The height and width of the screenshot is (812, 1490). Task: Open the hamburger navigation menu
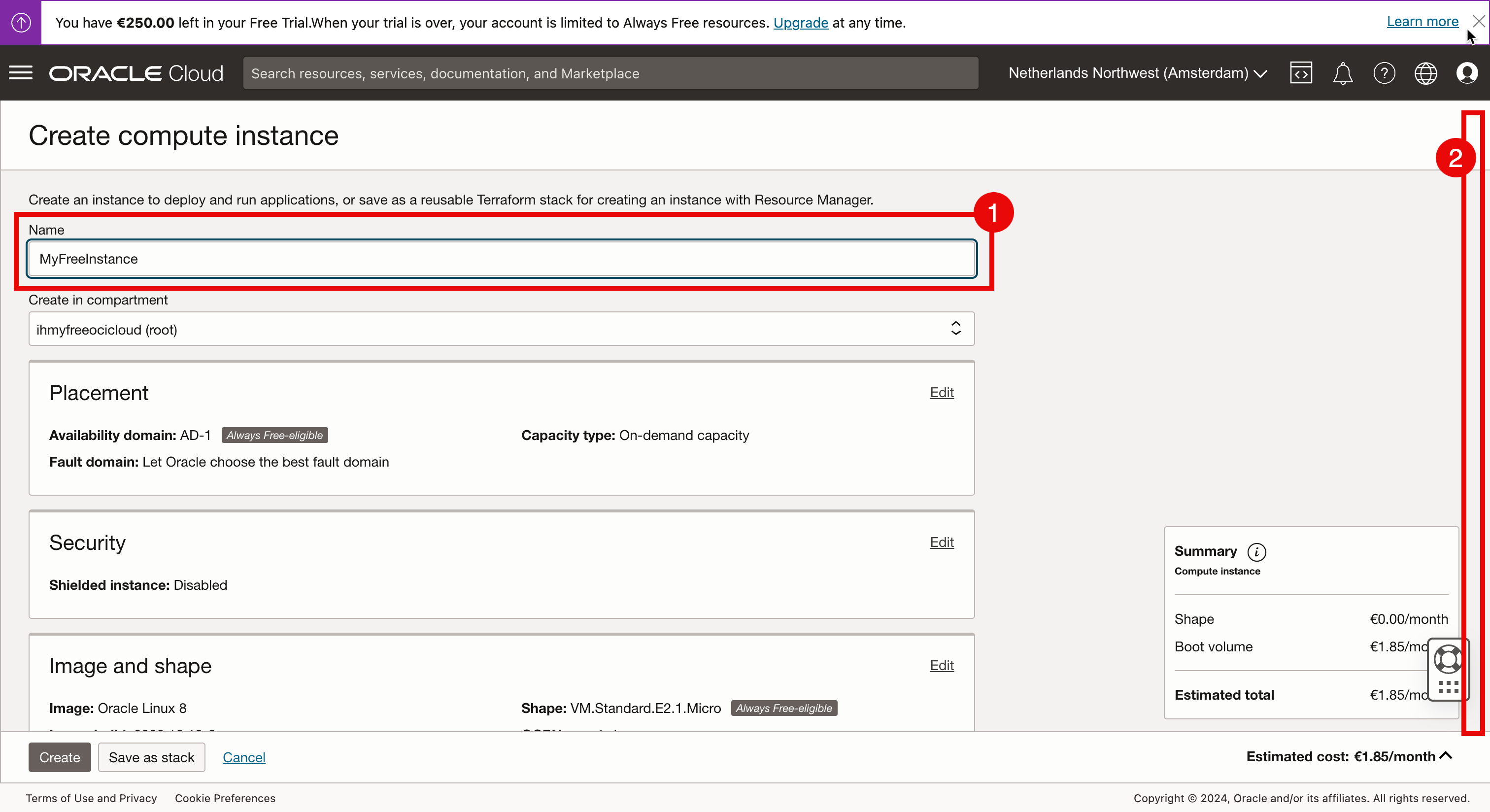[21, 73]
